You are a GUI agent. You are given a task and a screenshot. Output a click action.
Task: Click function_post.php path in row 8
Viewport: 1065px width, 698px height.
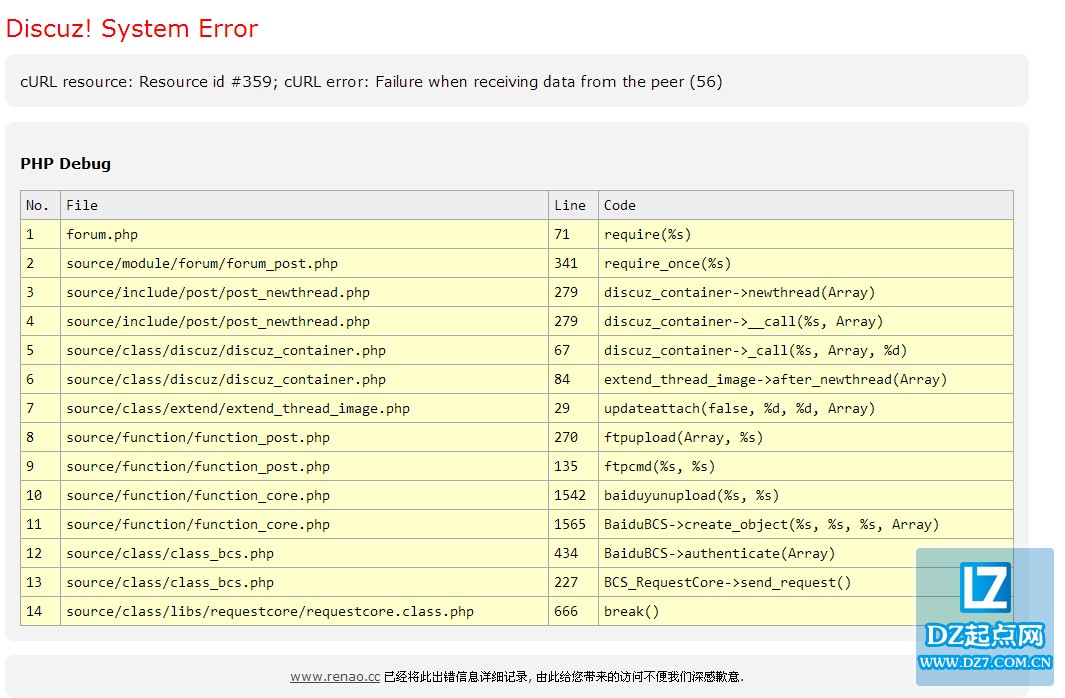[198, 438]
